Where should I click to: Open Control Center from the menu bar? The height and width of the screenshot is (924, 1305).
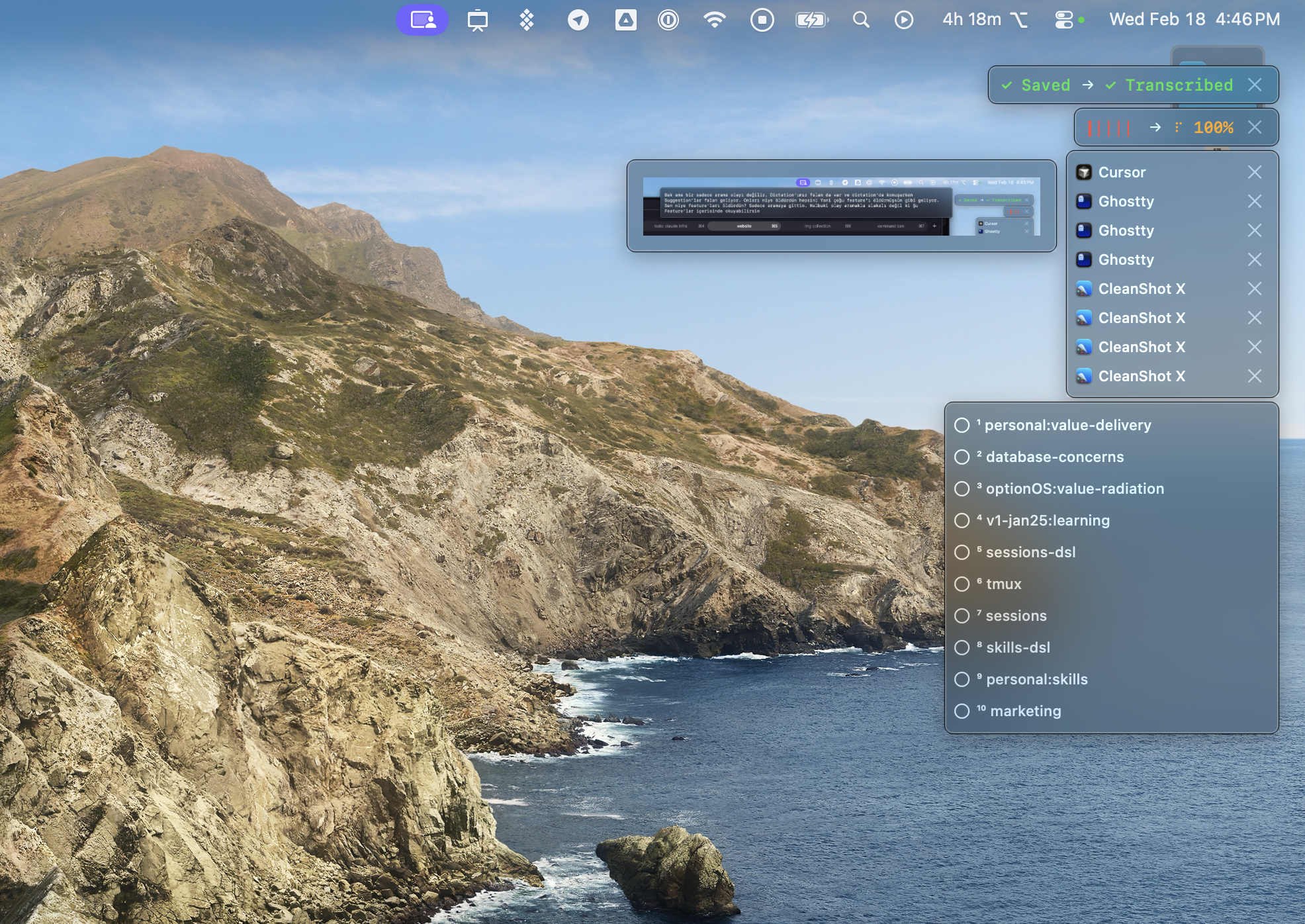(1064, 20)
